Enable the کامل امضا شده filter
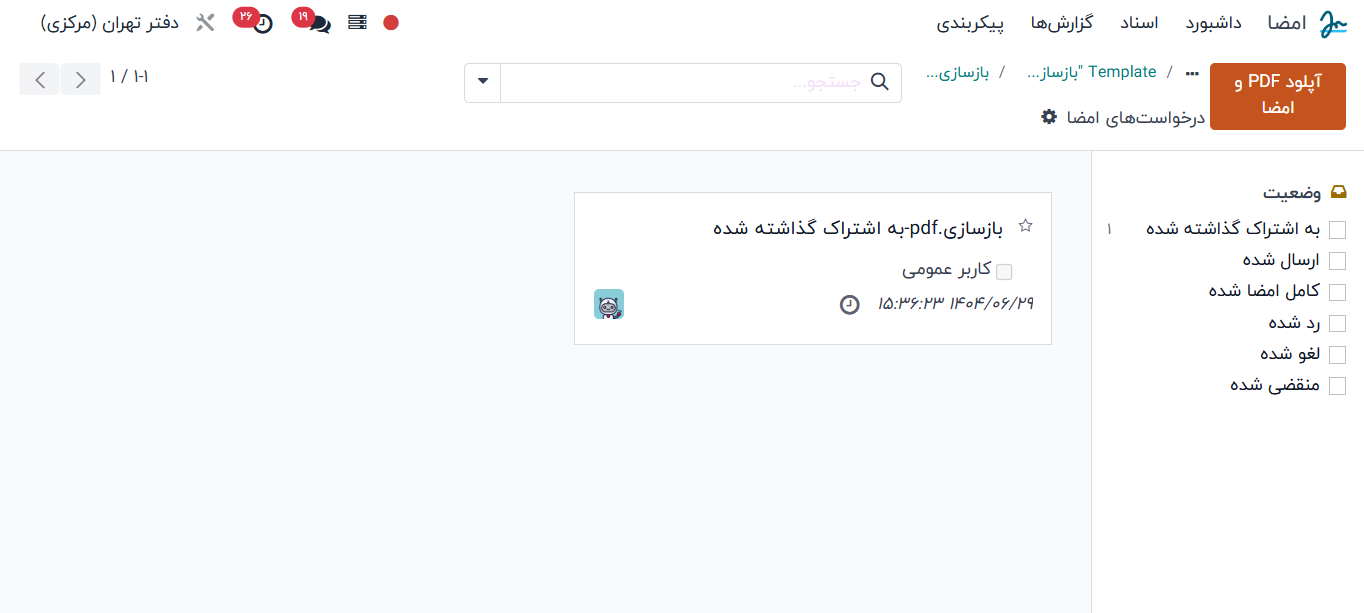The width and height of the screenshot is (1364, 613). [x=1337, y=292]
